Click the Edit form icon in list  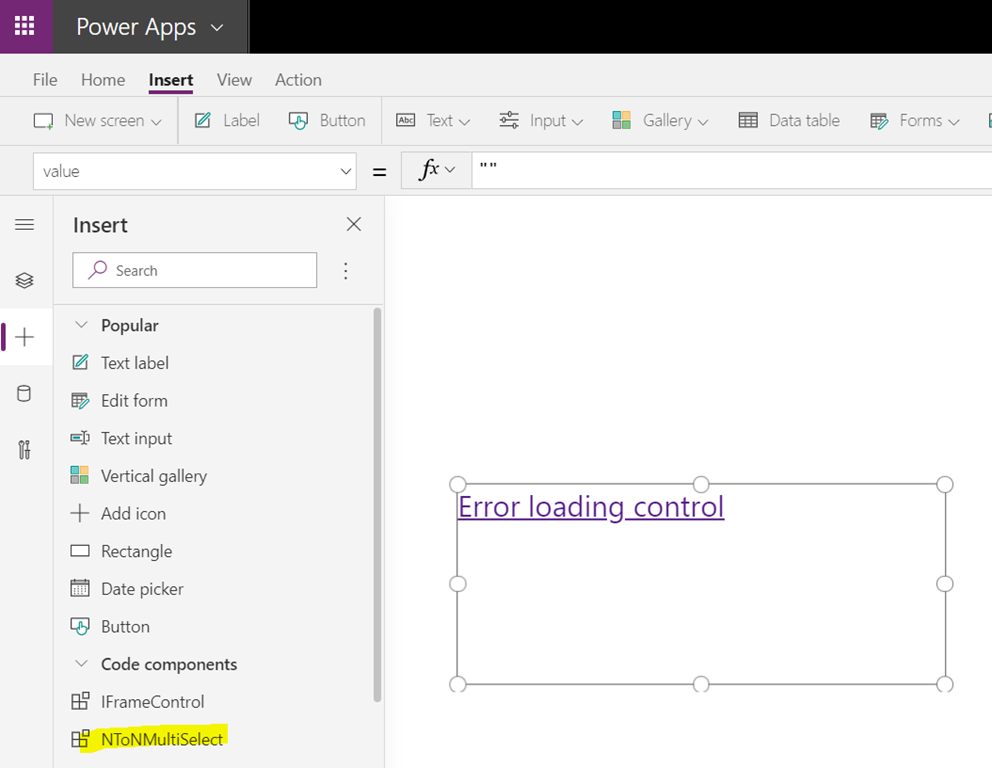[80, 400]
